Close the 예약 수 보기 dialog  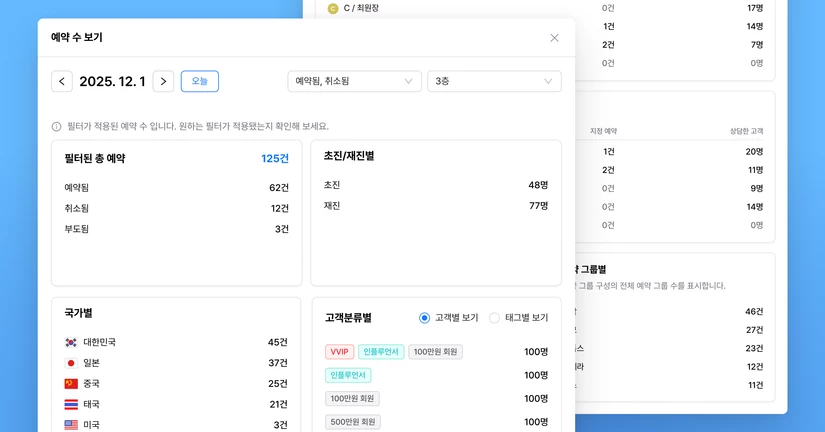554,38
